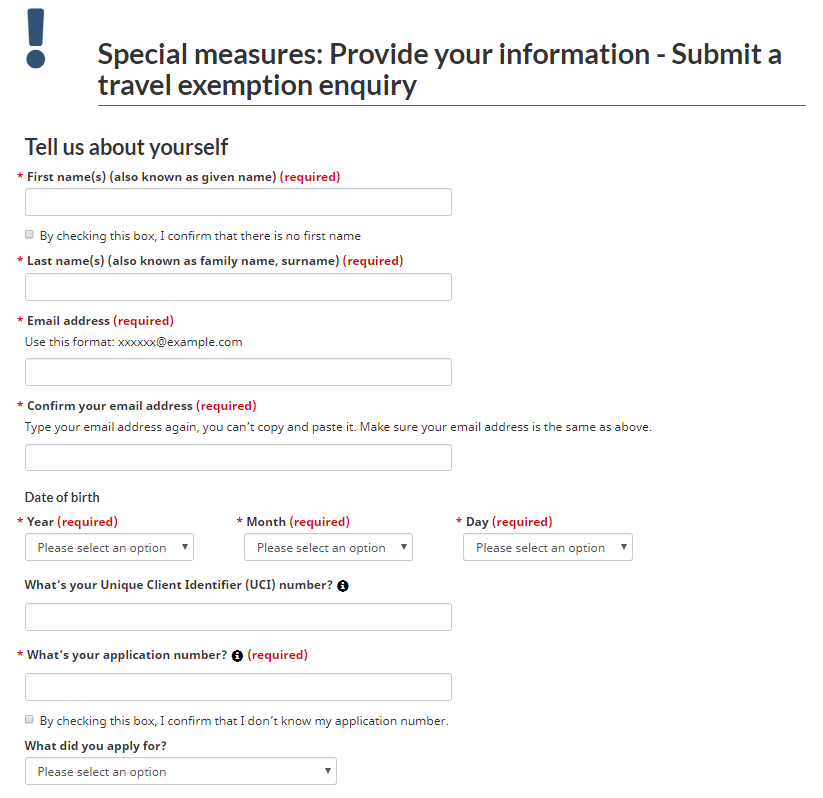The image size is (823, 798).
Task: Expand the 'What did you apply for' dropdown
Action: [x=180, y=771]
